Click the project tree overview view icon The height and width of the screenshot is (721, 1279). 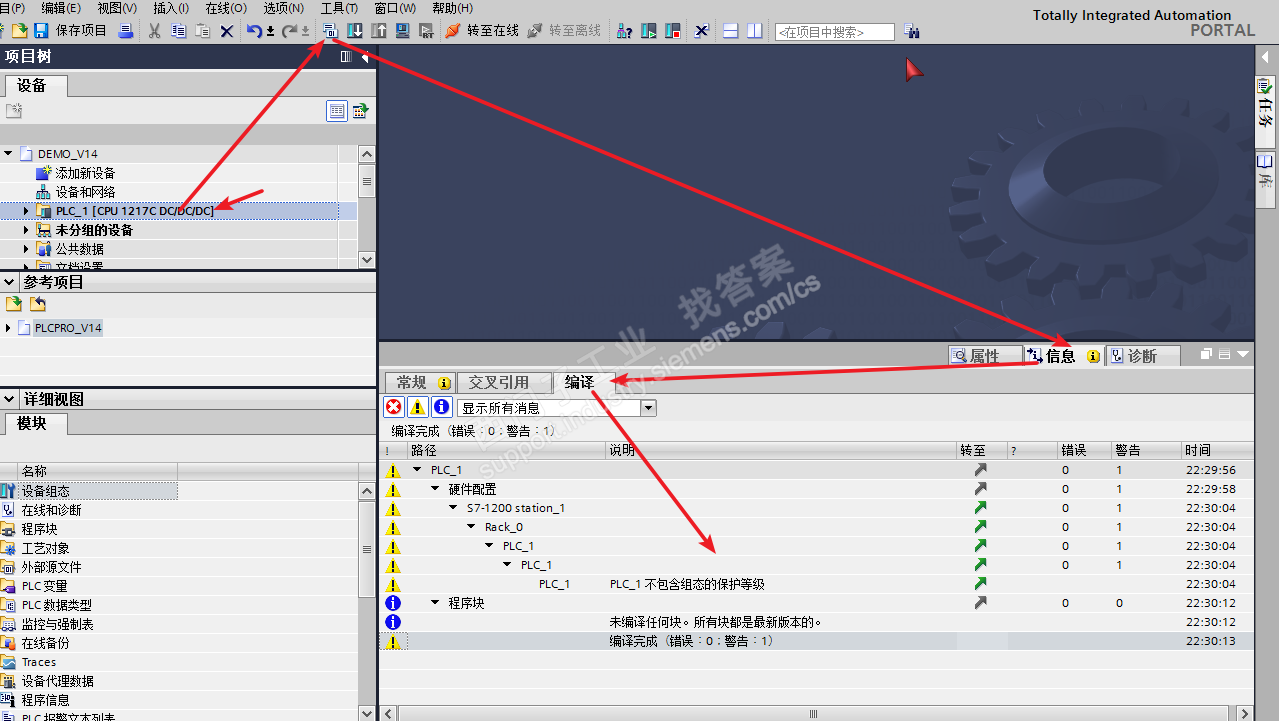pos(337,111)
